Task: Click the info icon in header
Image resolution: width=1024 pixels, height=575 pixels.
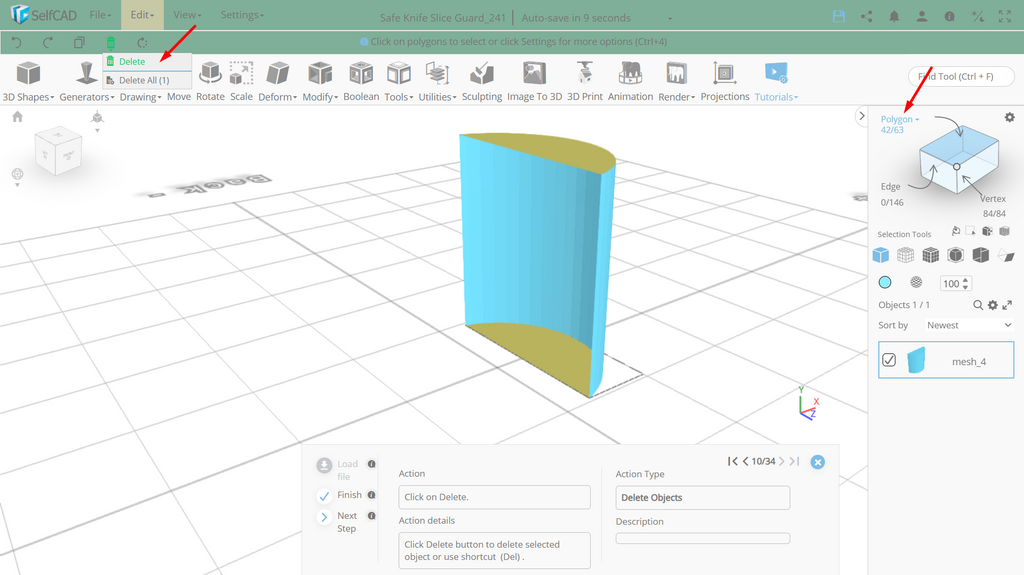Action: pos(950,17)
